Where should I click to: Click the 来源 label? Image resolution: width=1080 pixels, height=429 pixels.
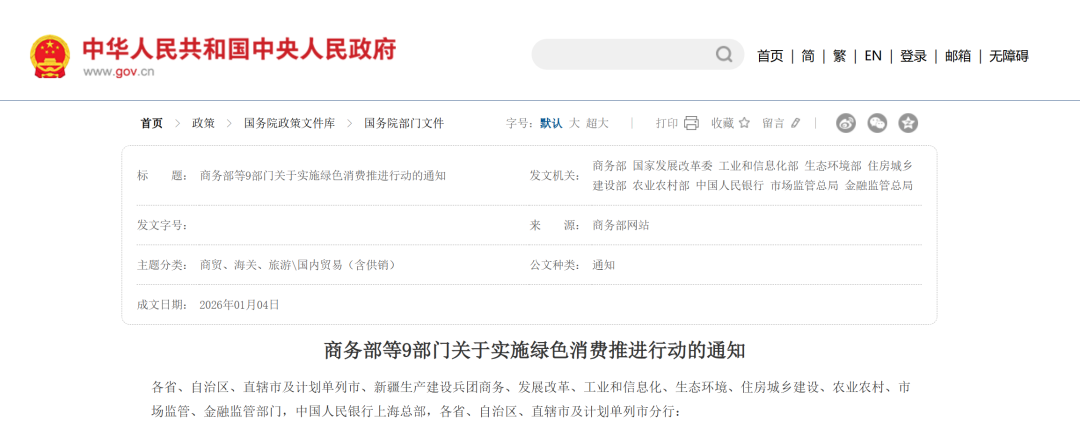(554, 225)
